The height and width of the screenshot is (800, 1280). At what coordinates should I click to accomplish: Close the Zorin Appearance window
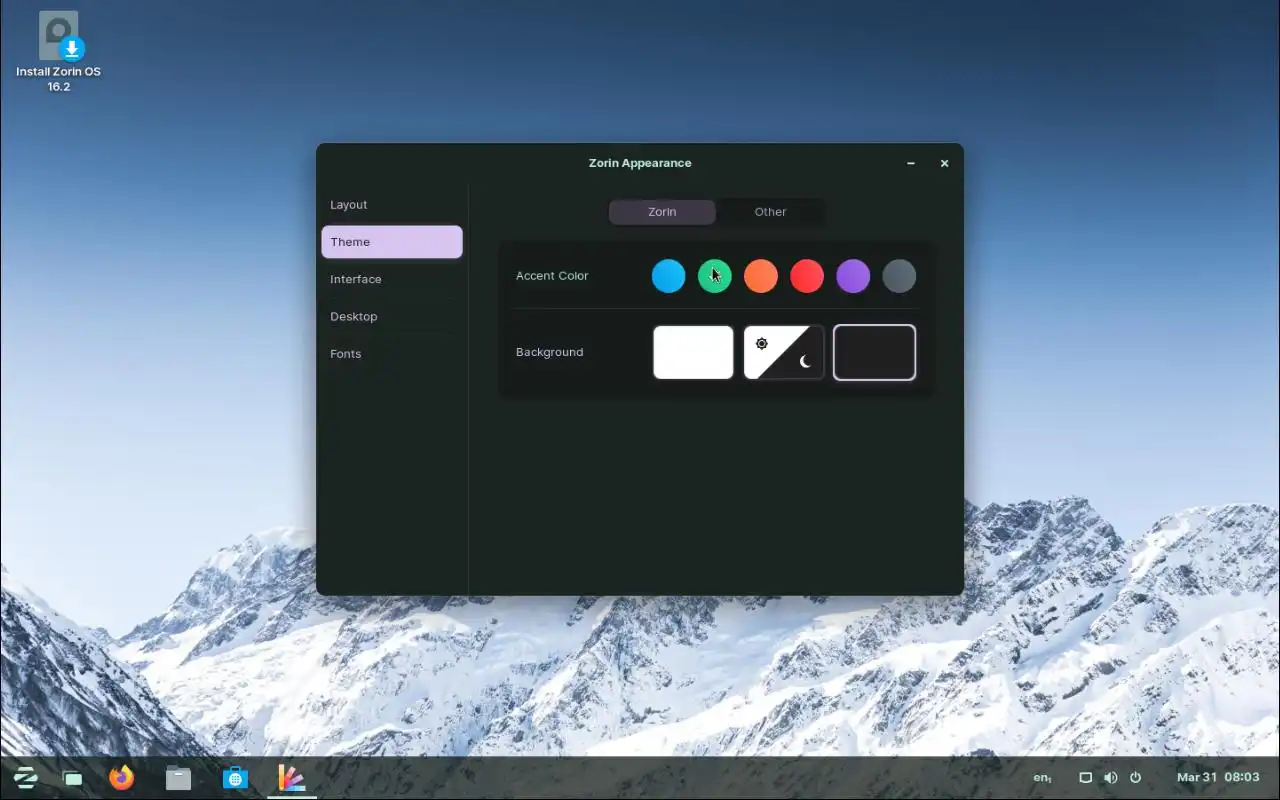point(944,163)
